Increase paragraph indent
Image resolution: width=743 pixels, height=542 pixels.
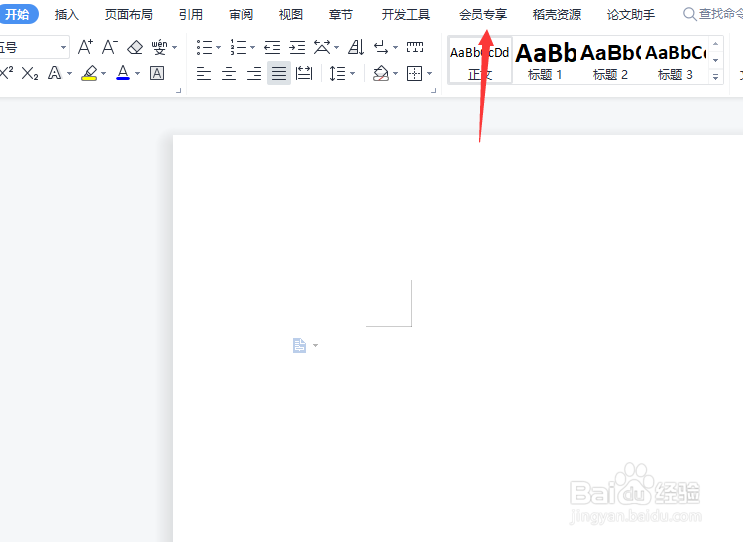297,47
